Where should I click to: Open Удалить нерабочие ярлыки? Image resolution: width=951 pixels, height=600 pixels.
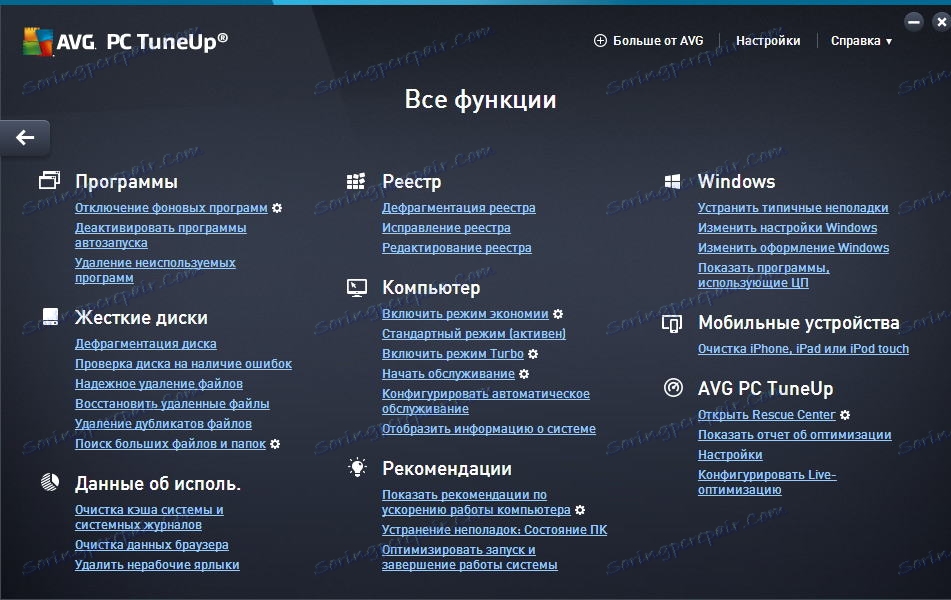tap(157, 565)
